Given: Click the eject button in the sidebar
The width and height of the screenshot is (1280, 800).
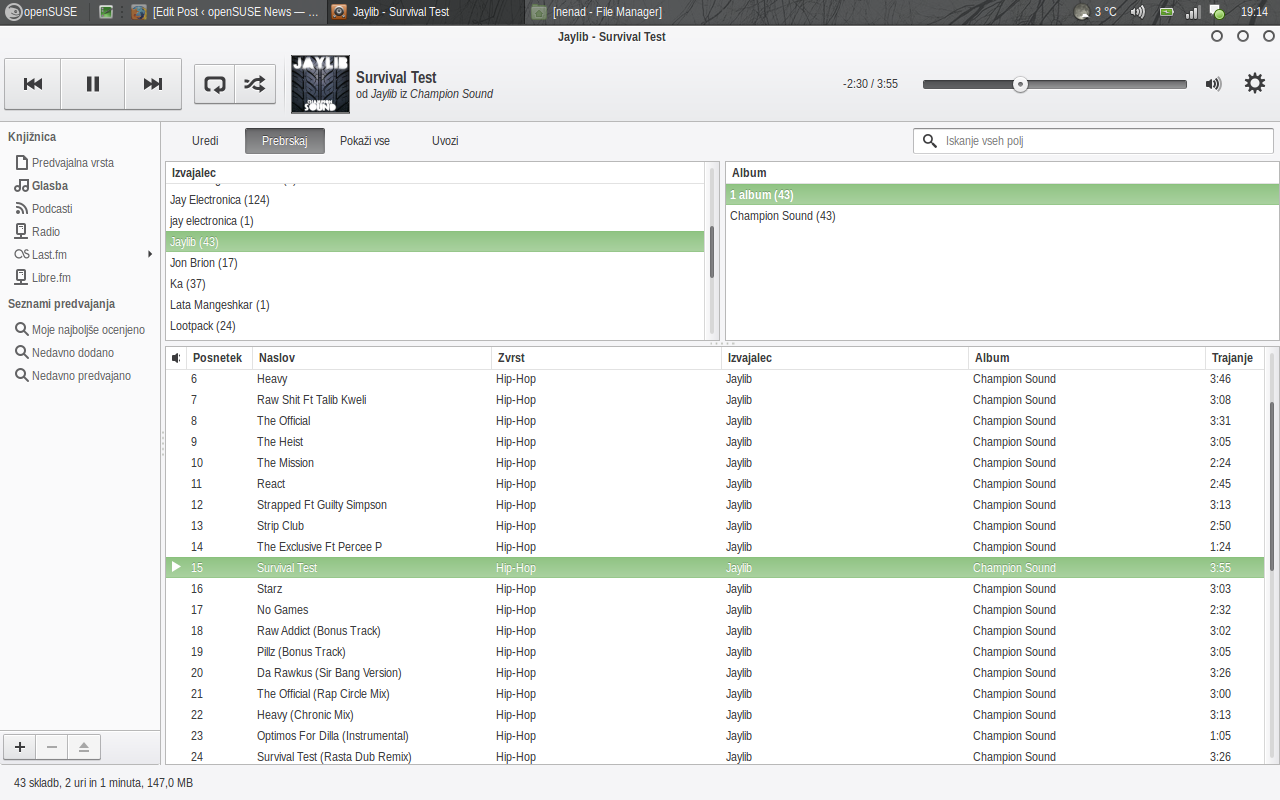Looking at the screenshot, I should [x=84, y=746].
